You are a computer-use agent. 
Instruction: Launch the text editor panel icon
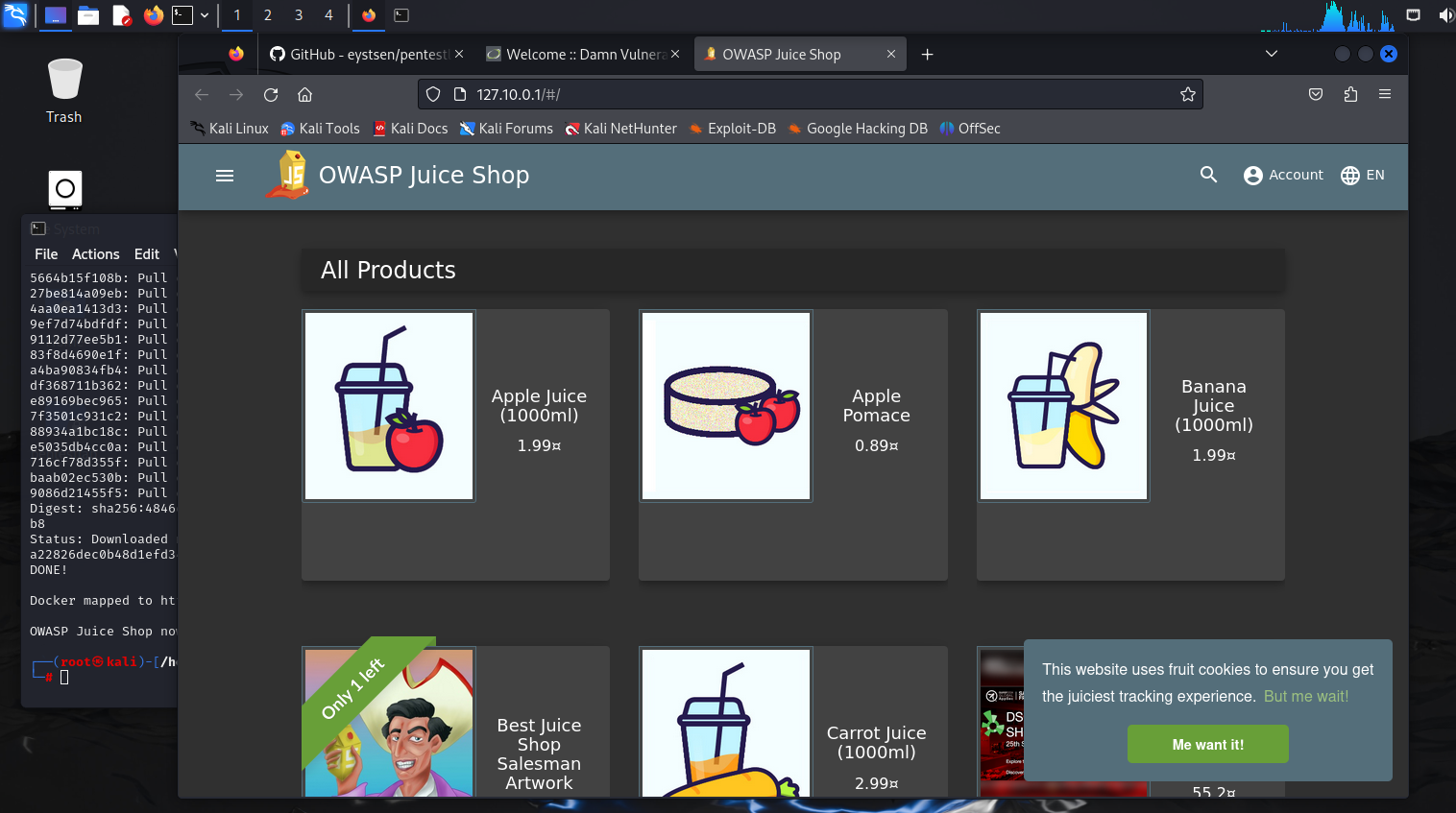coord(121,15)
